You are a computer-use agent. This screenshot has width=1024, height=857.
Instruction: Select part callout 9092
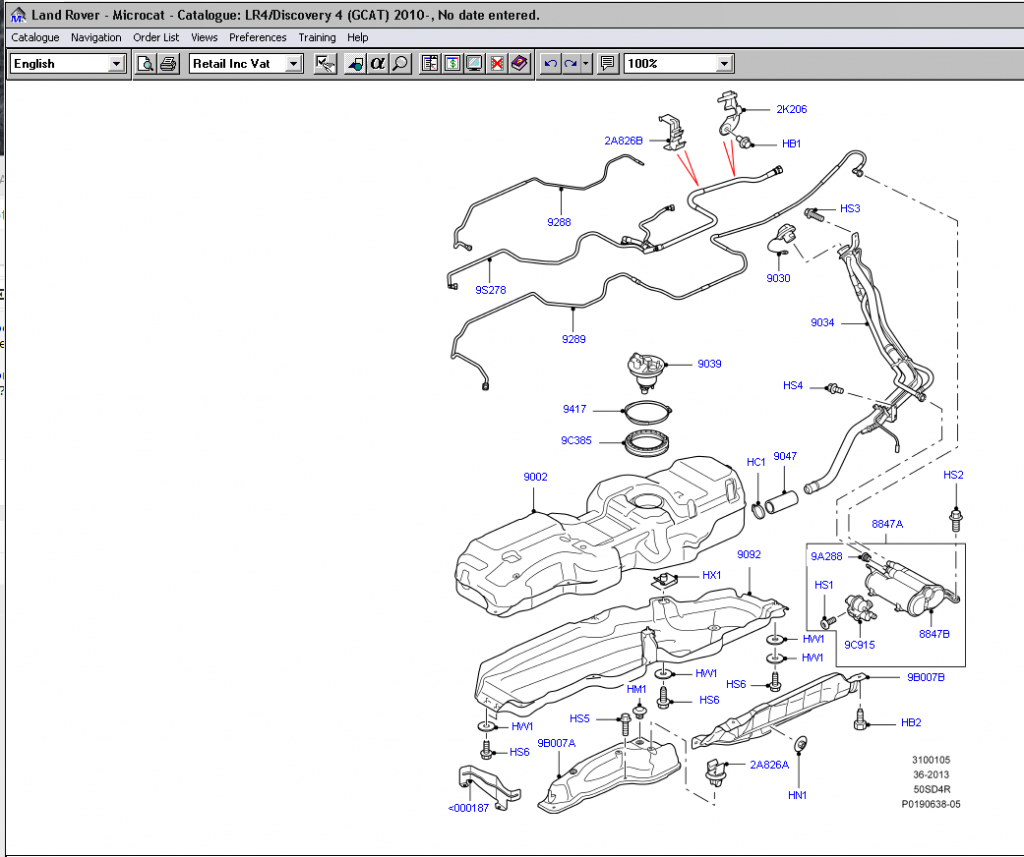point(749,554)
